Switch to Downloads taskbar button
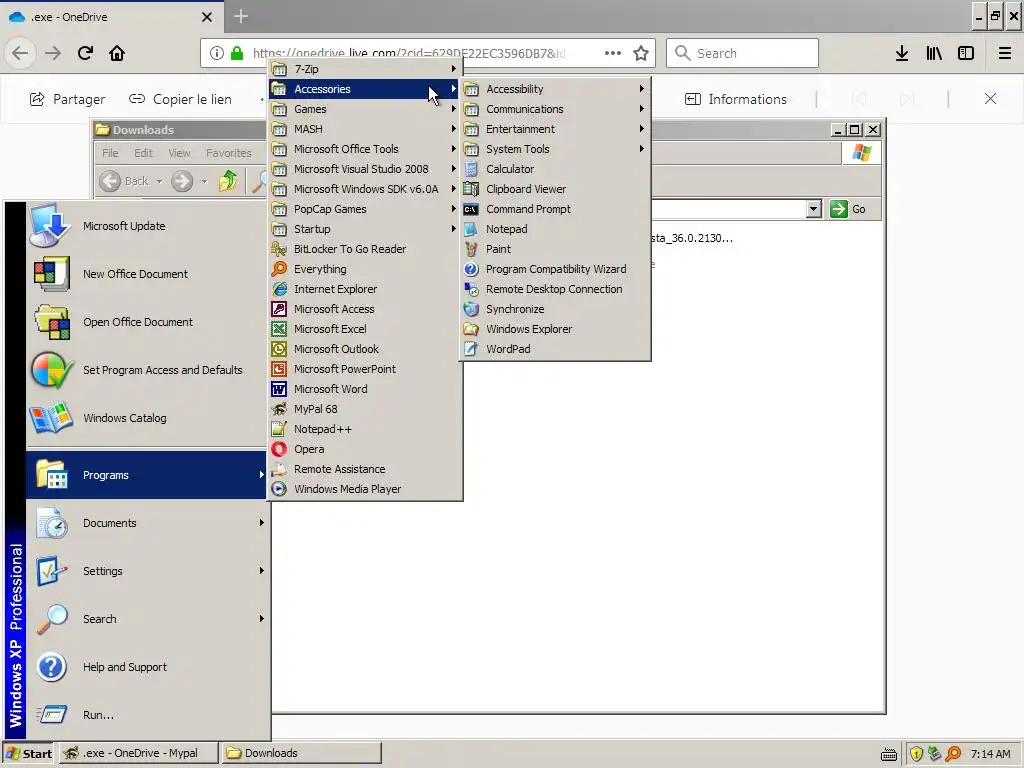 (x=302, y=753)
